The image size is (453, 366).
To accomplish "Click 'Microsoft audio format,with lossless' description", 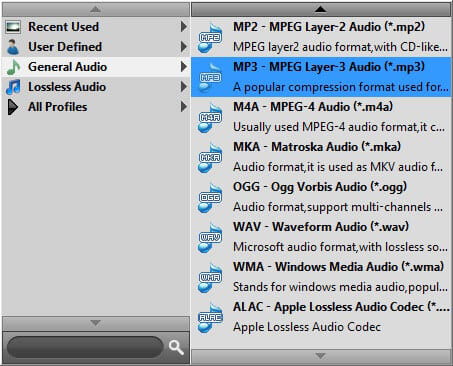I will (340, 247).
